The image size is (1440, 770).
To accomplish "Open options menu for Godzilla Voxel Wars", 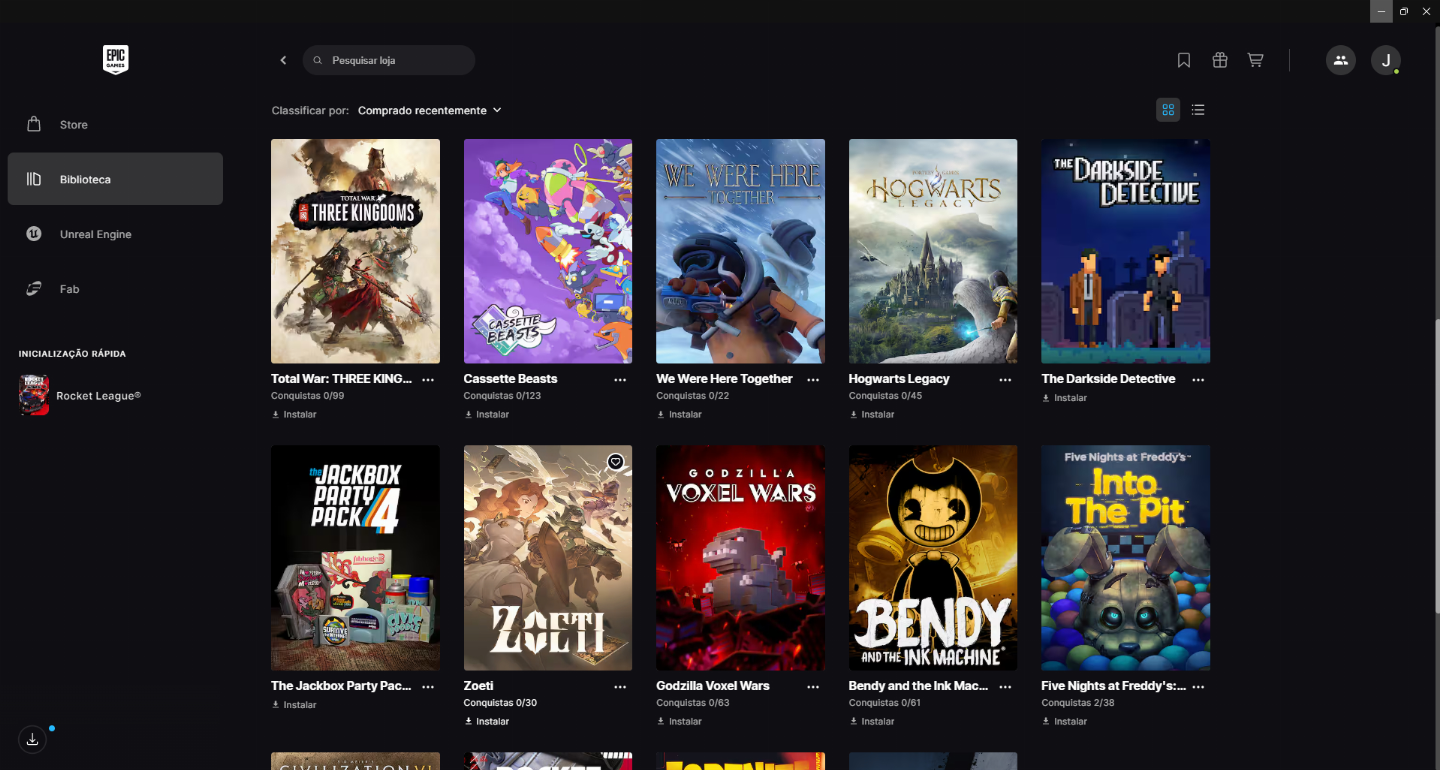I will click(813, 687).
